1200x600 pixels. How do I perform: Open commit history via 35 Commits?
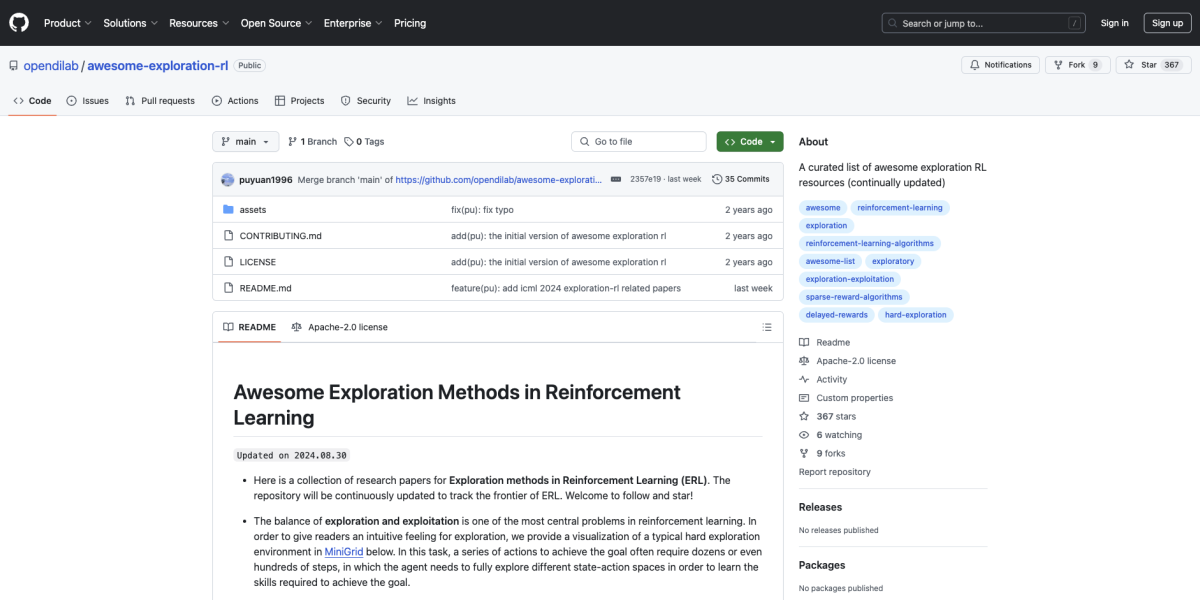point(740,179)
